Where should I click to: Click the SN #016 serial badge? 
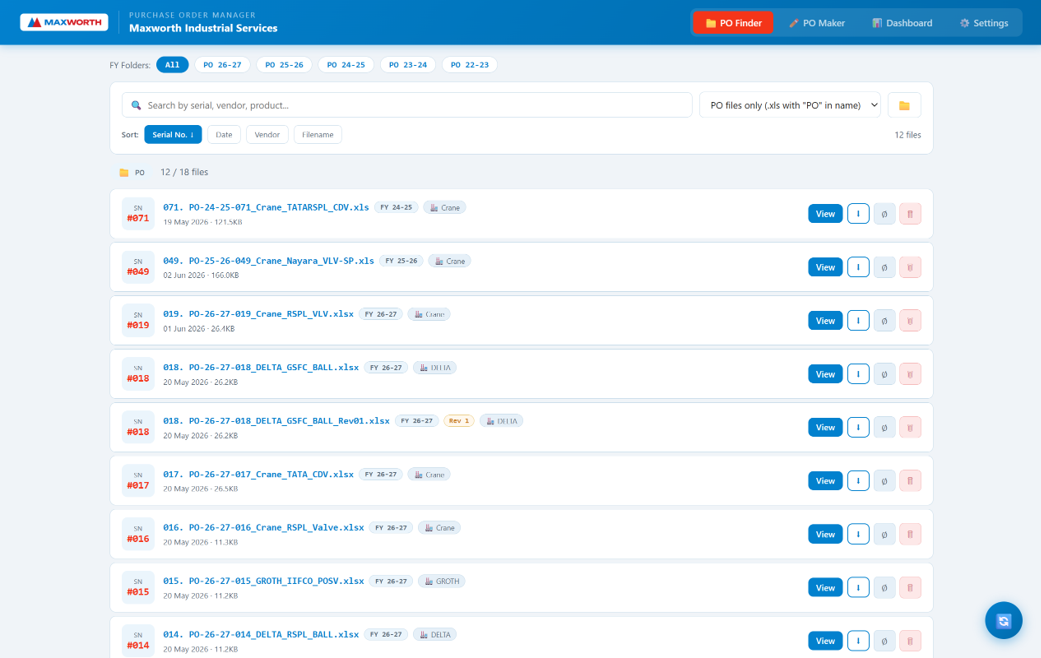click(138, 535)
